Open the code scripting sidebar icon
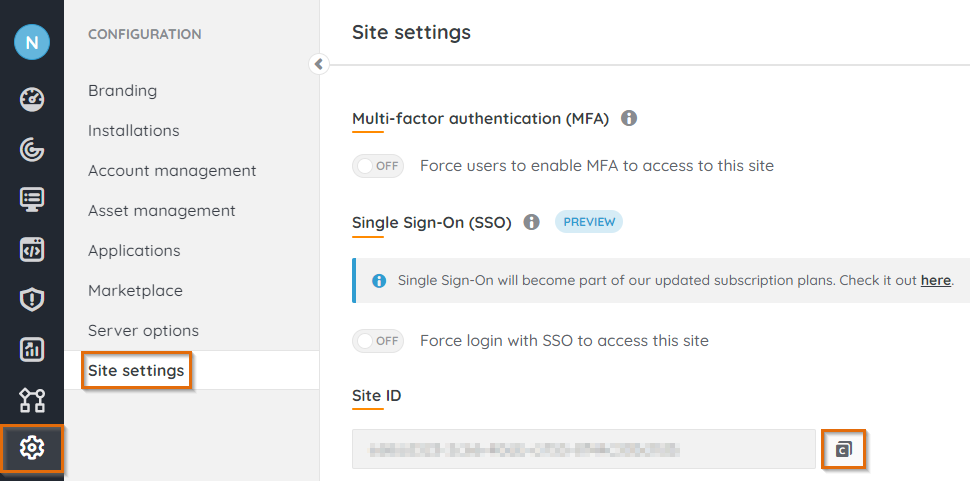970x481 pixels. point(32,250)
